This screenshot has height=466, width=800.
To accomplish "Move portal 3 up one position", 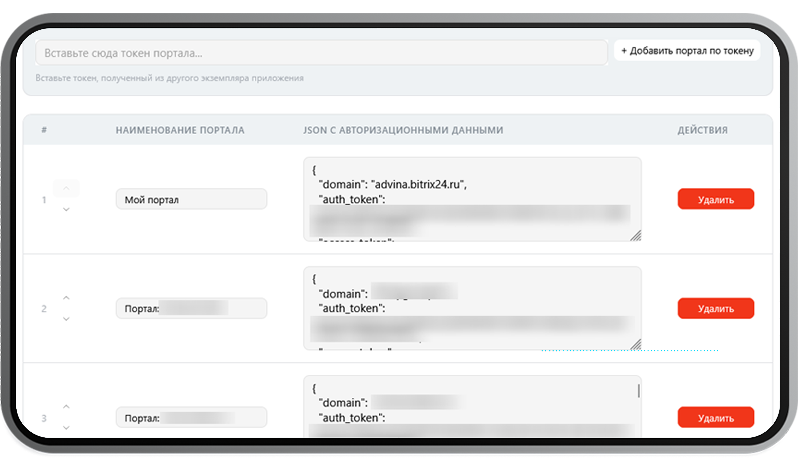I will (x=66, y=407).
